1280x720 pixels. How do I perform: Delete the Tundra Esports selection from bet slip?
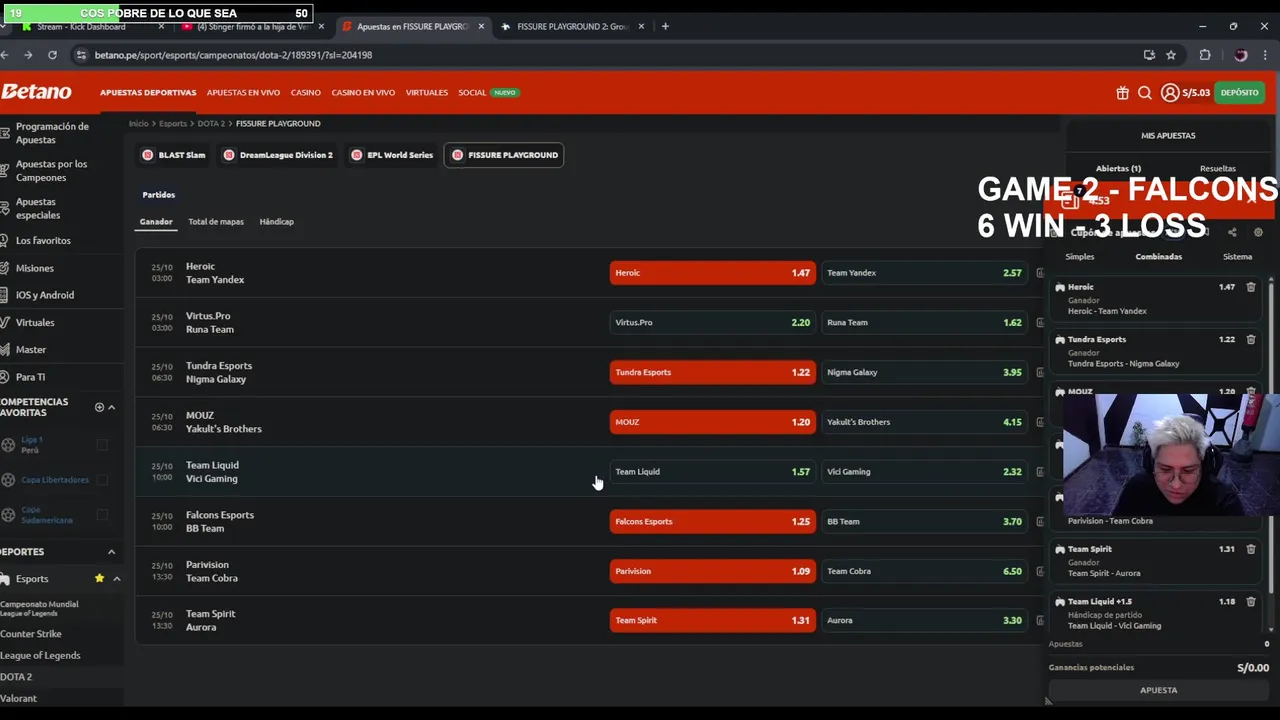click(x=1250, y=339)
